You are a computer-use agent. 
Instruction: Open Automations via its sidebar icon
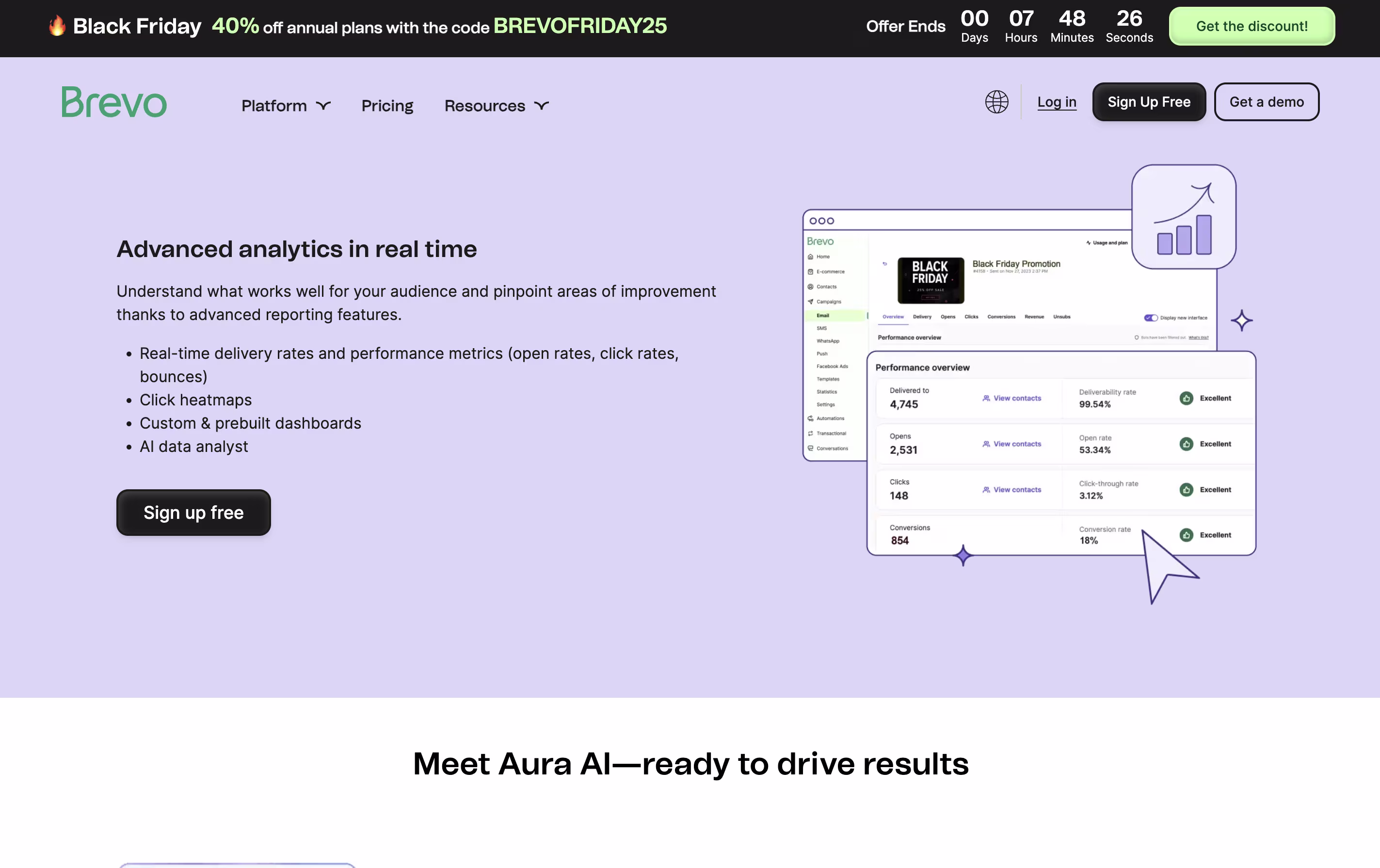click(x=810, y=418)
